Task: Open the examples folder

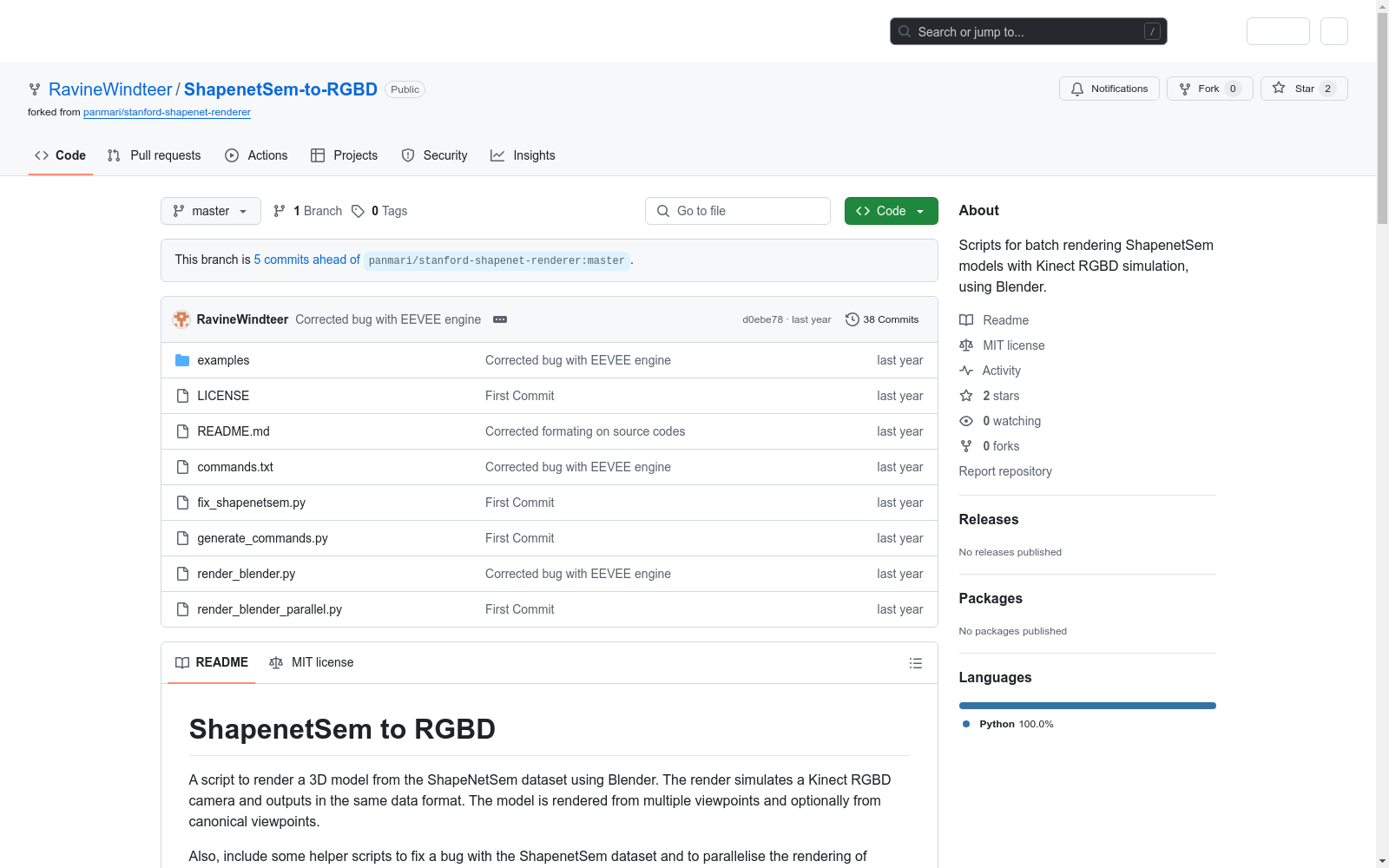Action: coord(223,360)
